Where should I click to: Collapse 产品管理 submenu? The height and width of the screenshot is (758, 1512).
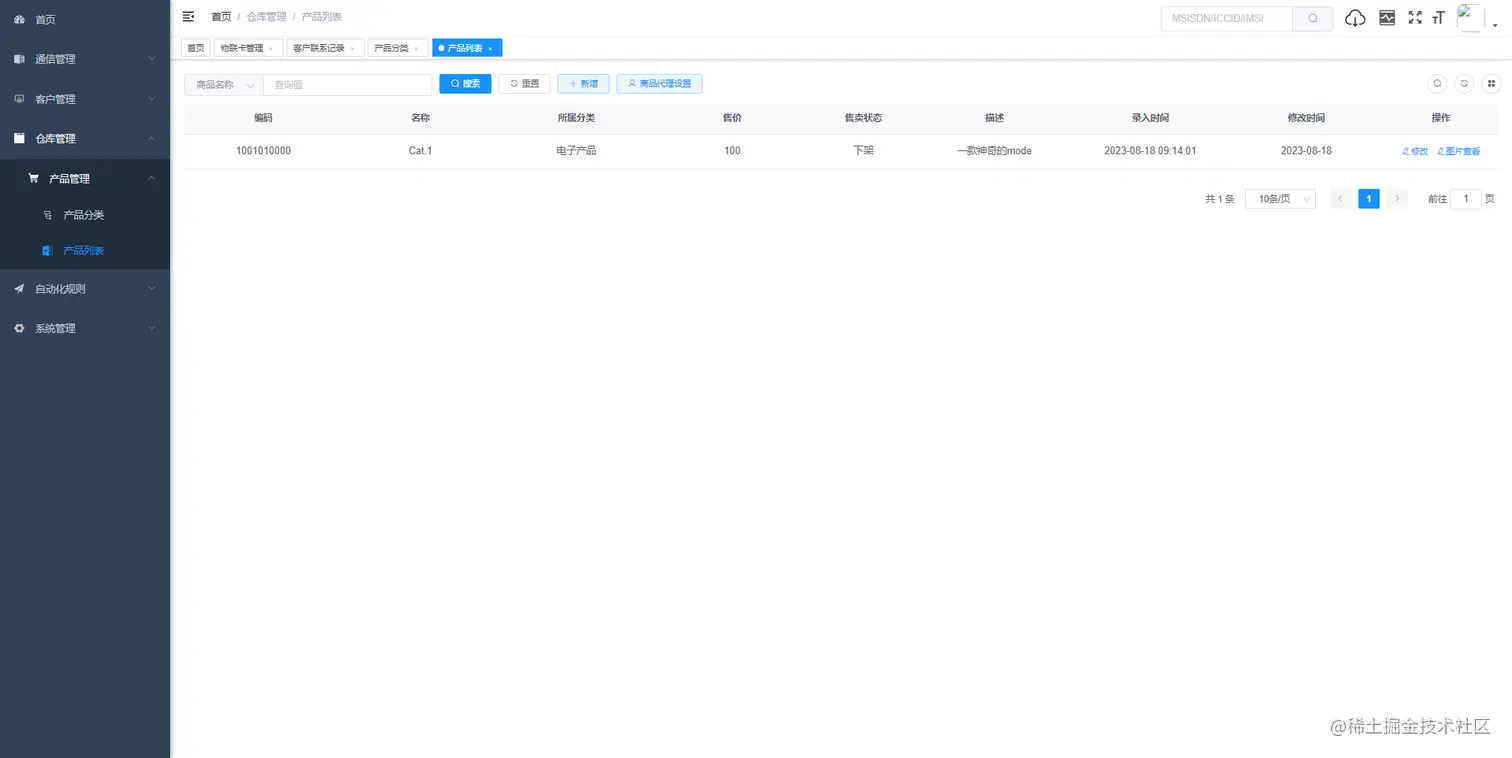click(x=85, y=178)
